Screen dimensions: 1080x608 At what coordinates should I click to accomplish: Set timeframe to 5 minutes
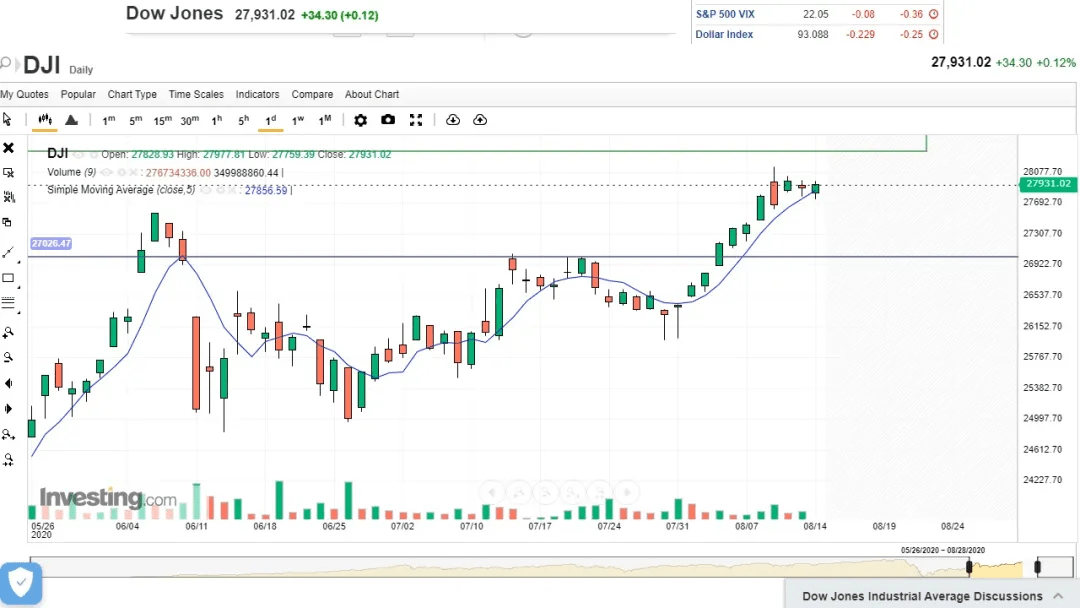pyautogui.click(x=136, y=120)
